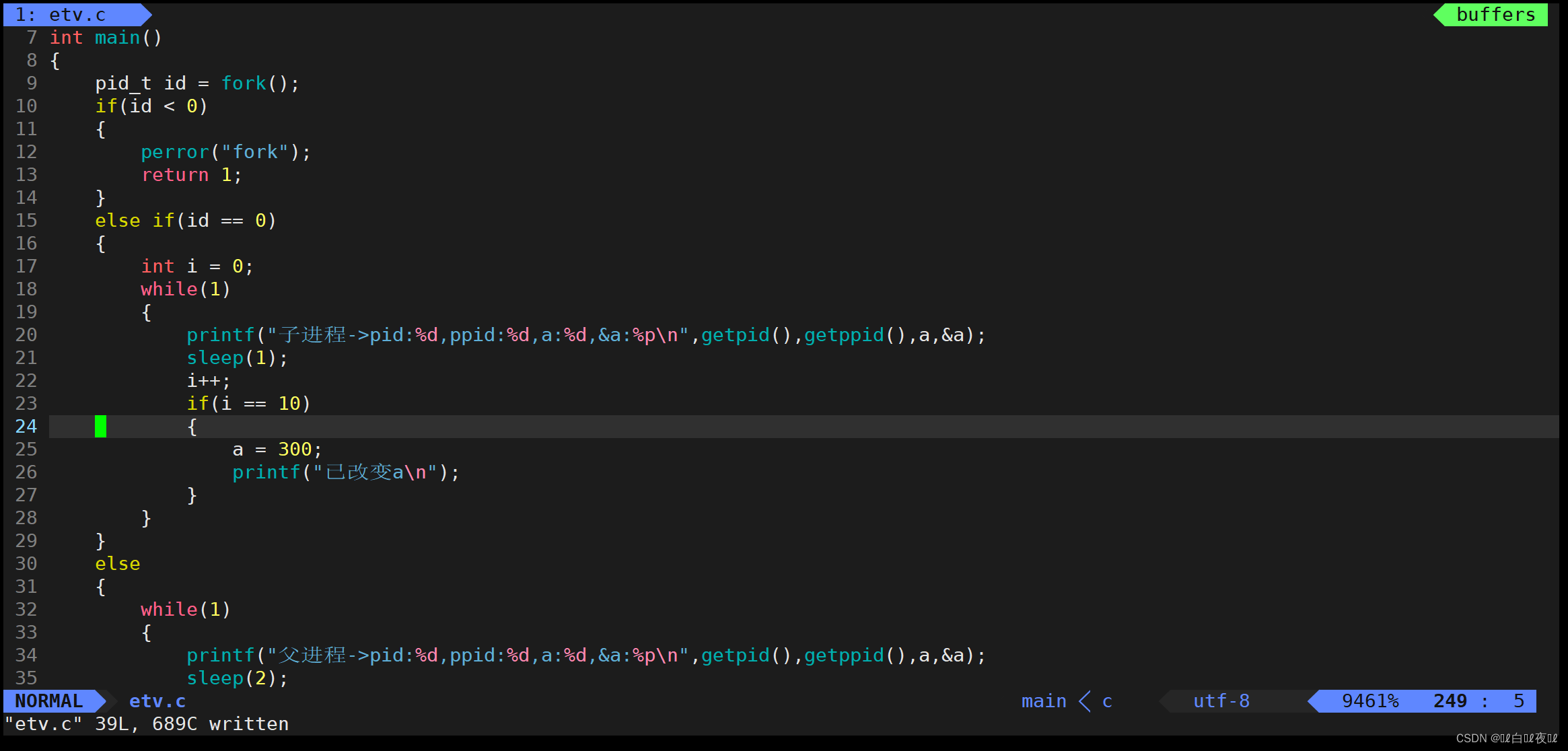Click line number 20 in the gutter

26,335
